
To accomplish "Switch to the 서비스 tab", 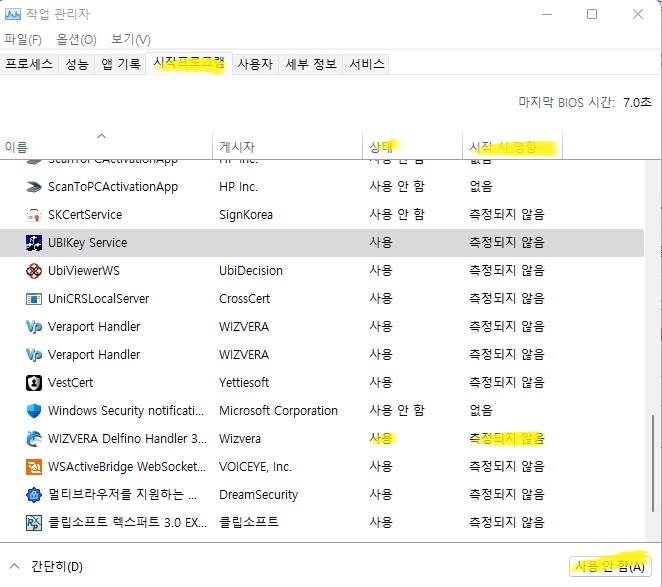I will tap(366, 64).
